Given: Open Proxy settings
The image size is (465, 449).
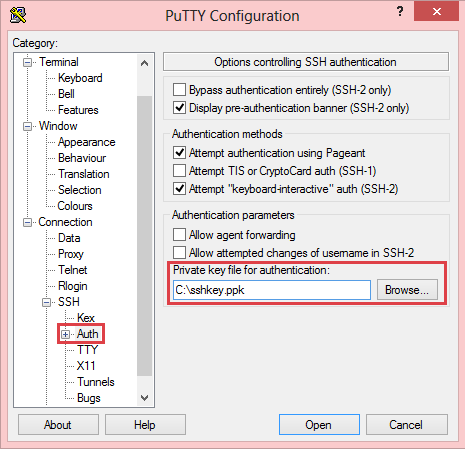Looking at the screenshot, I should (x=71, y=254).
